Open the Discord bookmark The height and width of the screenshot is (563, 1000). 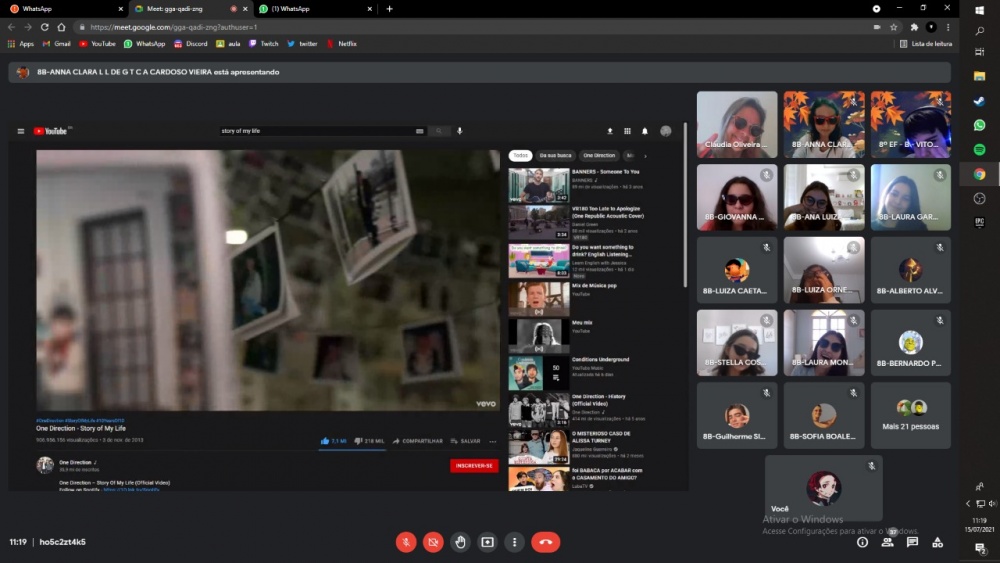click(x=191, y=44)
